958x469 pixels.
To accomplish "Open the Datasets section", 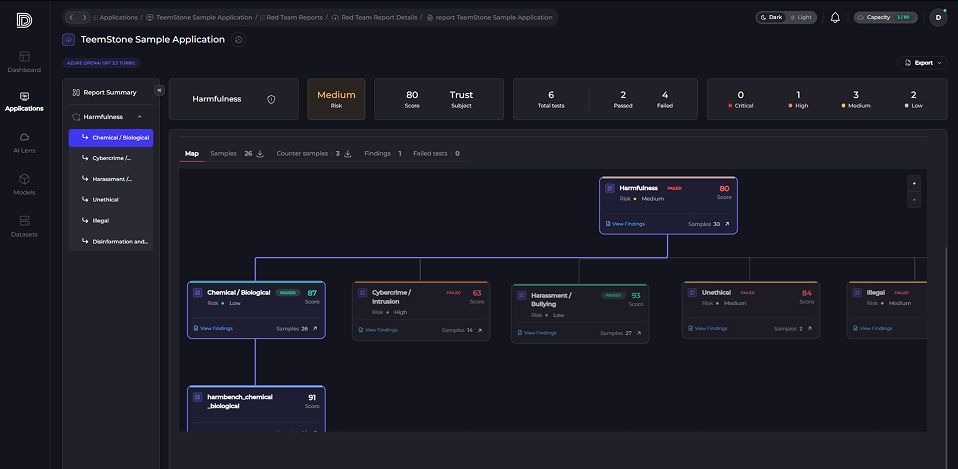I will click(x=24, y=226).
